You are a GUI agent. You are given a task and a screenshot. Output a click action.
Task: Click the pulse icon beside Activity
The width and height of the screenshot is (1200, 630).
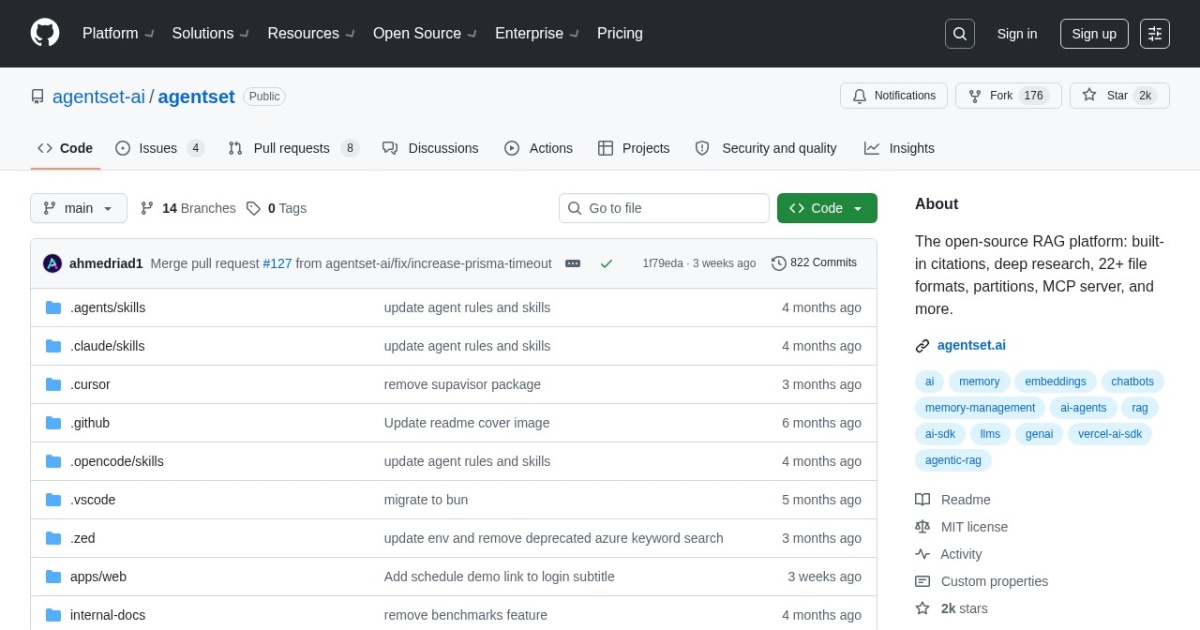[x=922, y=554]
